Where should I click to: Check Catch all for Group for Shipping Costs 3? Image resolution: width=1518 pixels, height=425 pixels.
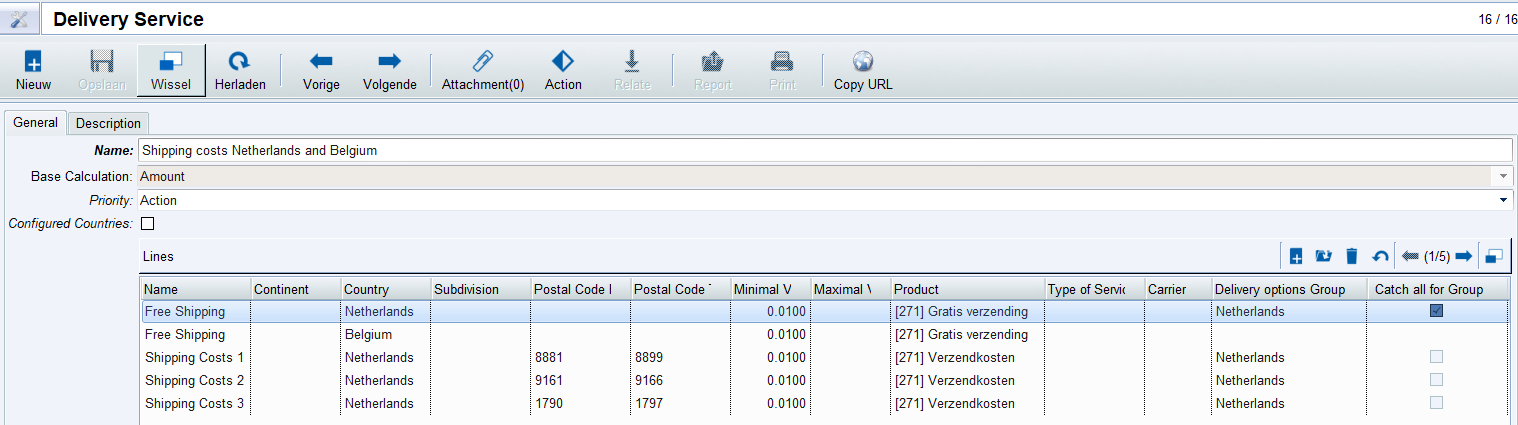coord(1436,403)
